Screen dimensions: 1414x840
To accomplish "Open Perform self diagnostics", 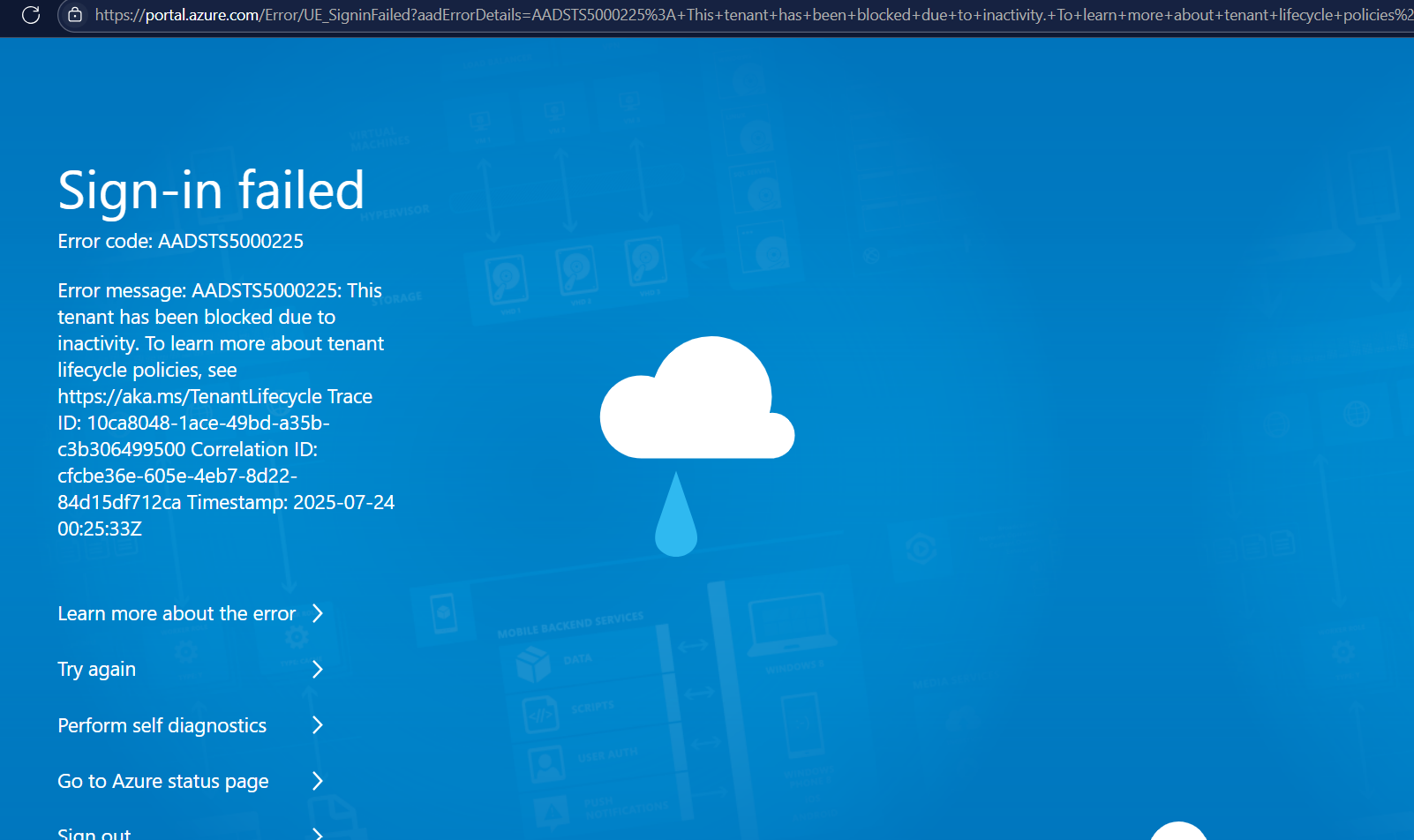I will point(162,724).
